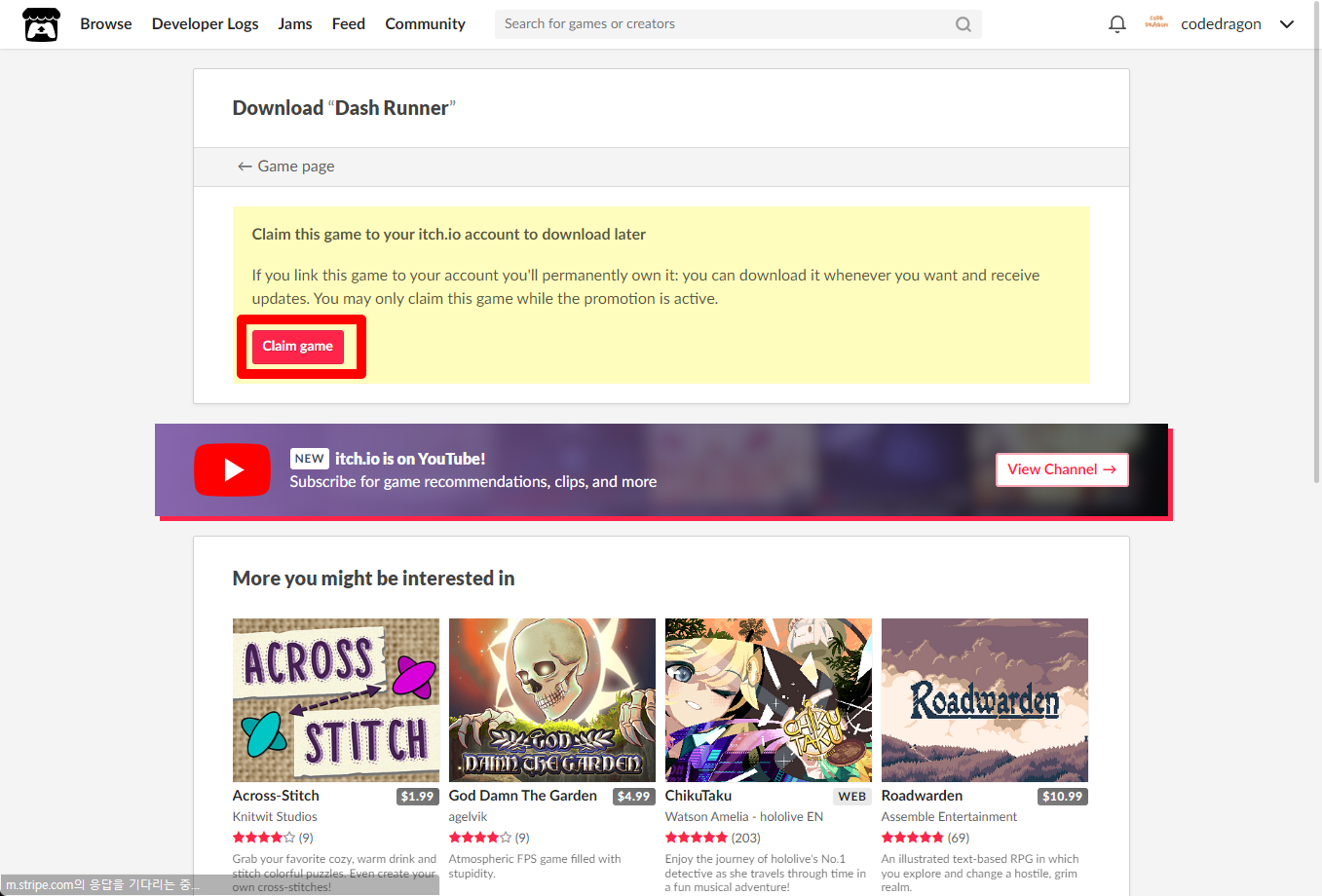Open the Across-Stitch thumbnail
The width and height of the screenshot is (1322, 896).
[x=336, y=700]
